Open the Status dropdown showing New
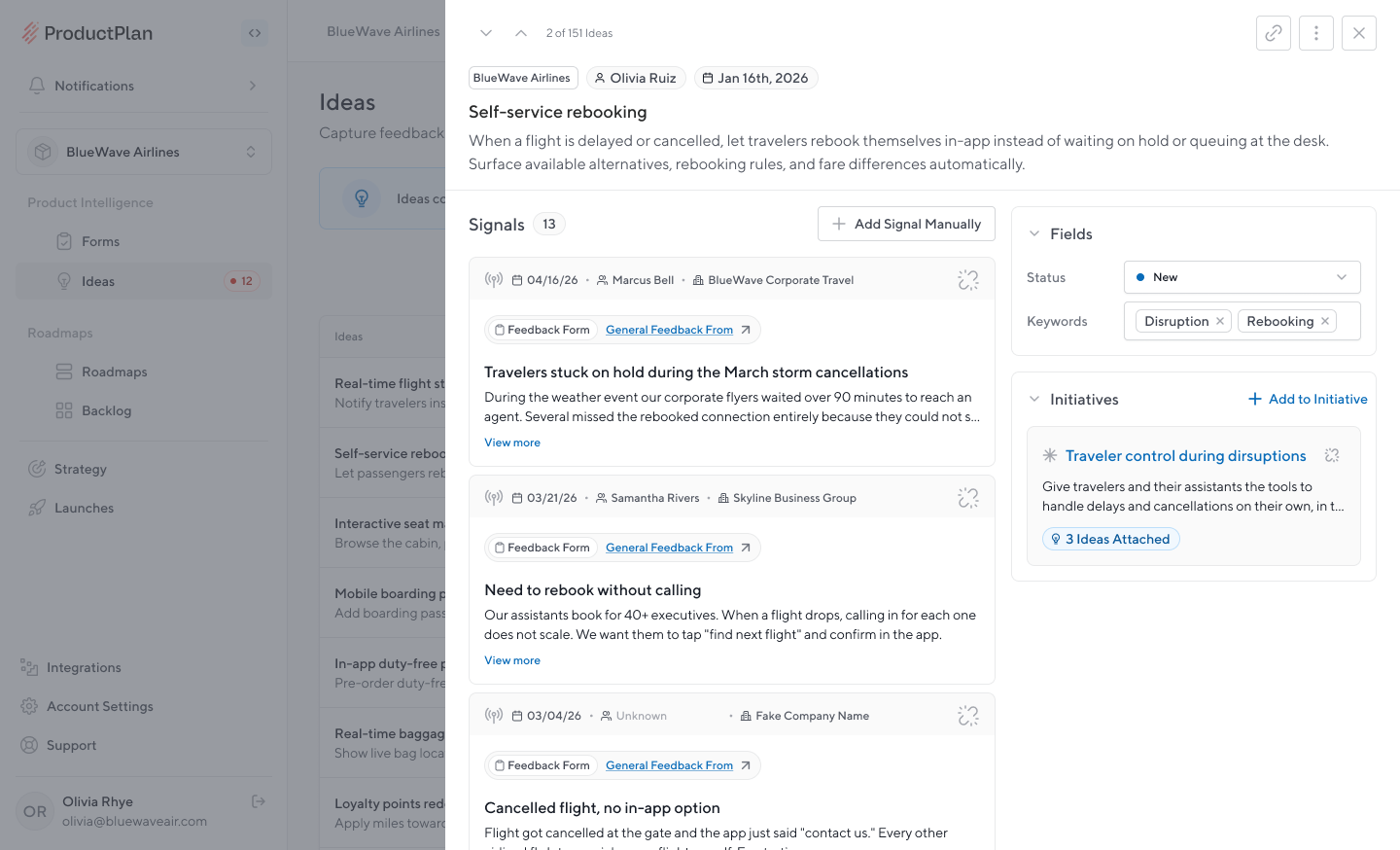This screenshot has height=850, width=1400. [x=1242, y=277]
